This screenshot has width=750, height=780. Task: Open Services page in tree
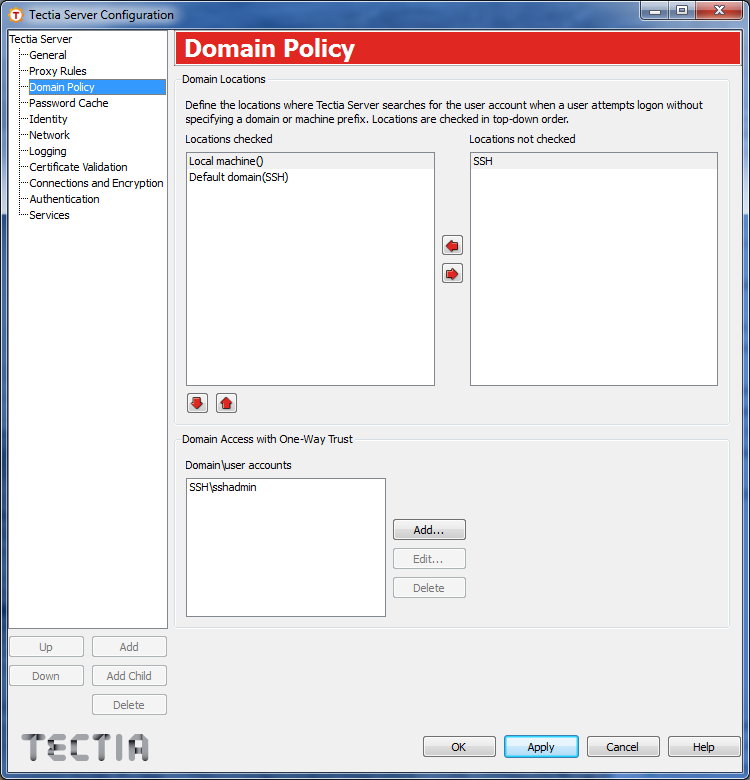(x=49, y=215)
